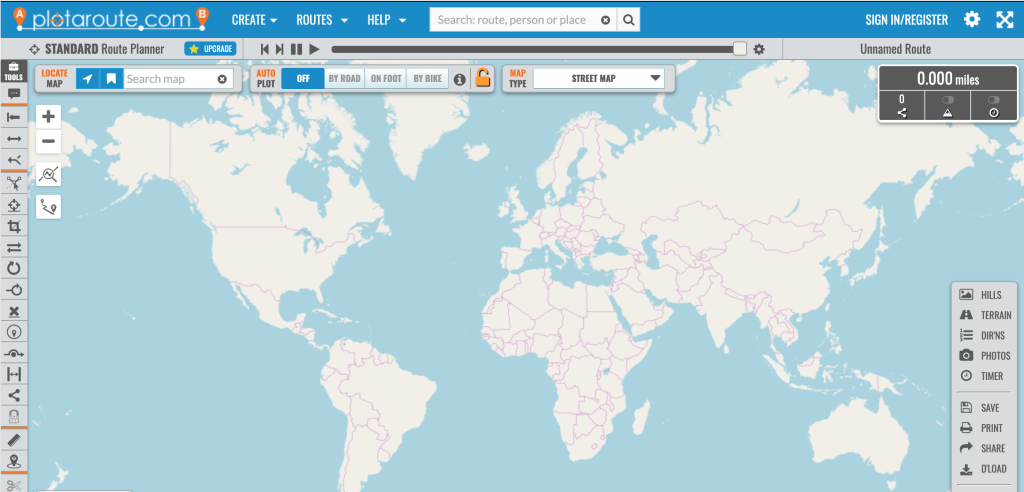Expand the ROUTES dropdown menu
This screenshot has height=492, width=1024.
[322, 20]
